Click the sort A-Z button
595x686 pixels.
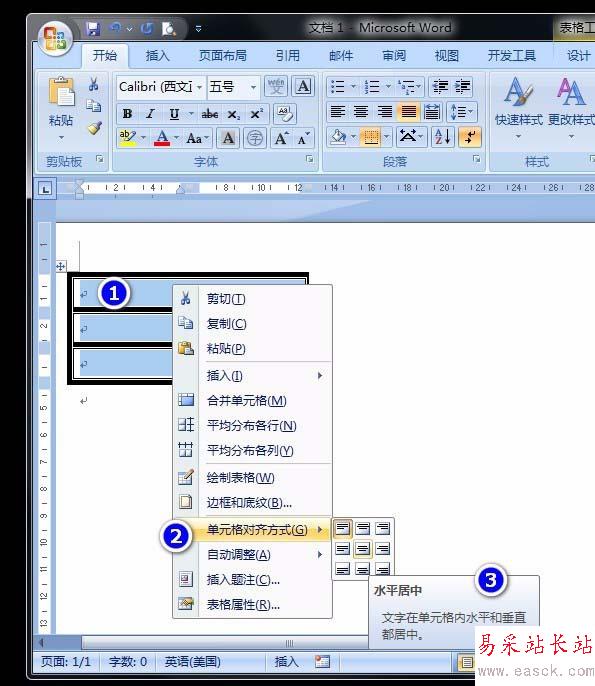tap(443, 137)
